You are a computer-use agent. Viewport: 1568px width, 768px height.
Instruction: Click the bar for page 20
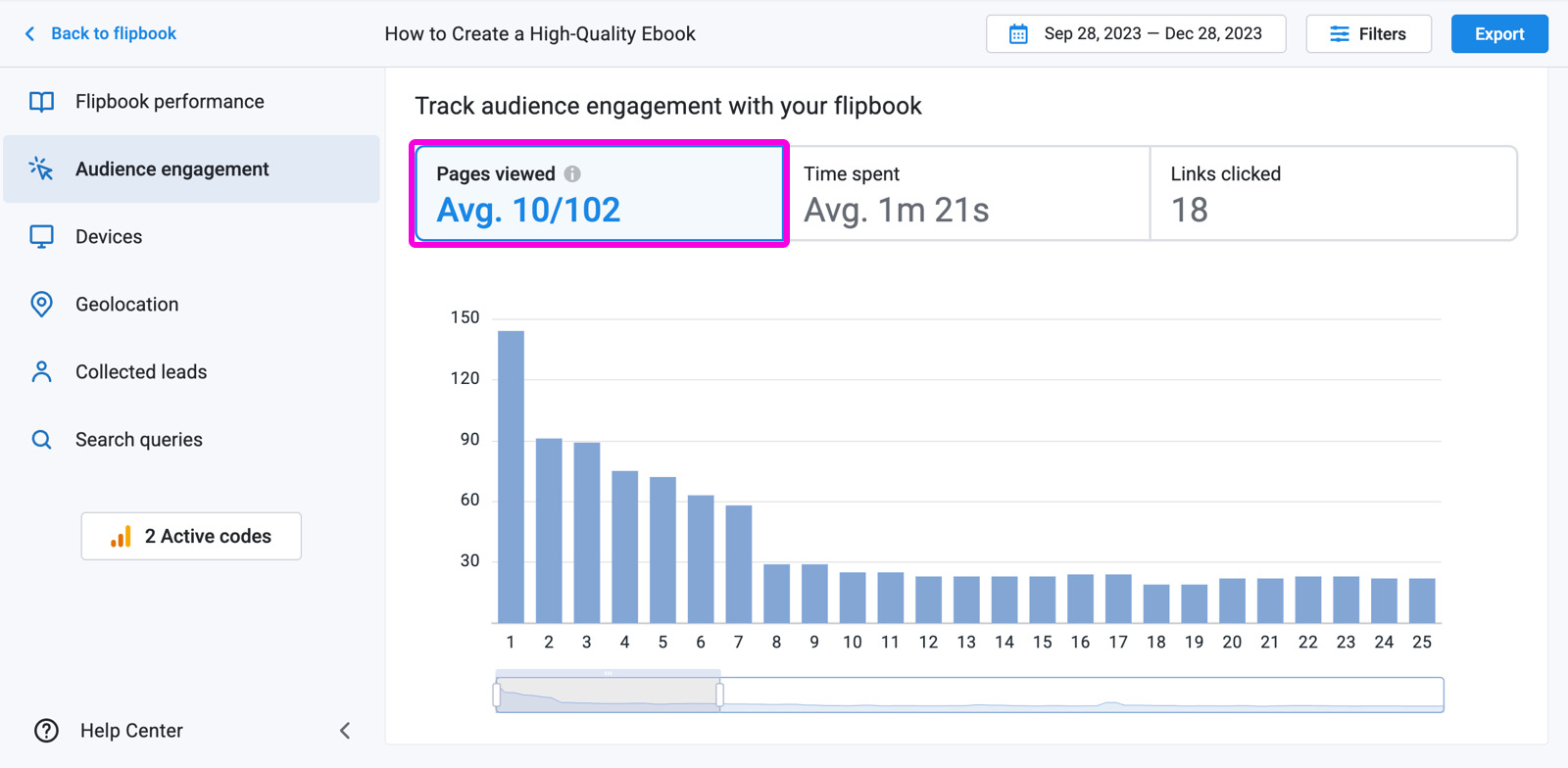pos(1232,600)
